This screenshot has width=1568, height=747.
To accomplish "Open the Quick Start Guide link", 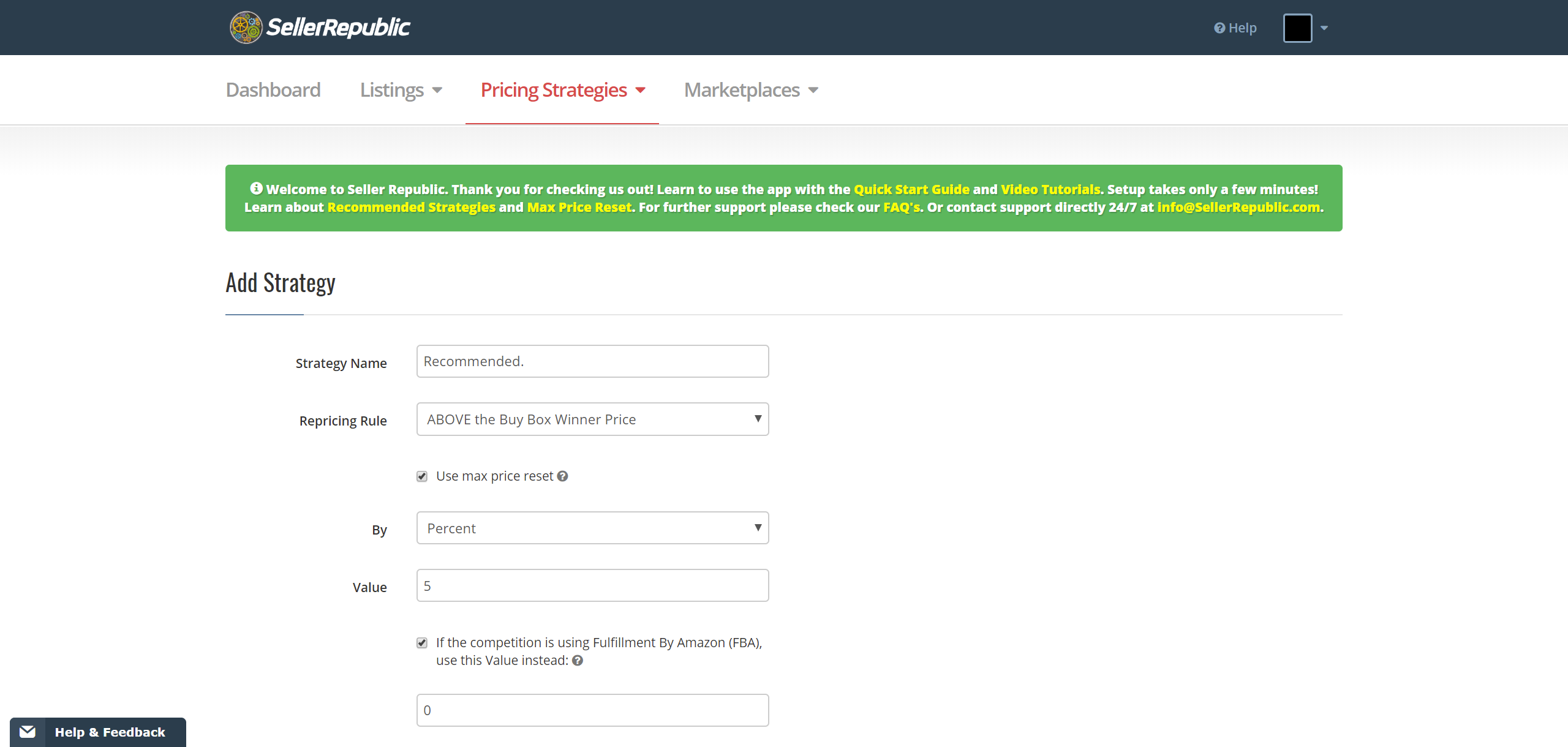I will point(911,189).
